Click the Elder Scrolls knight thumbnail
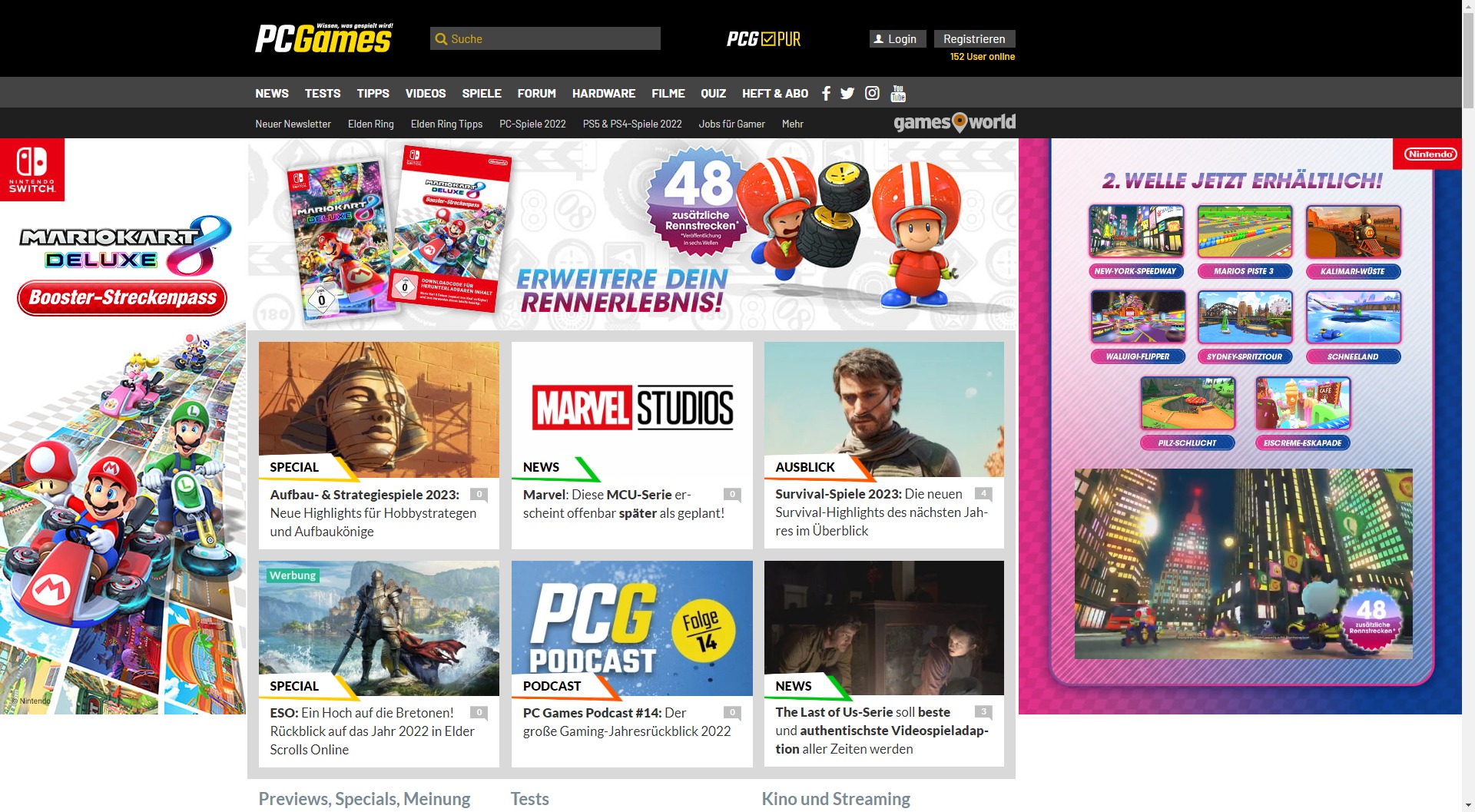This screenshot has height=812, width=1475. point(379,628)
